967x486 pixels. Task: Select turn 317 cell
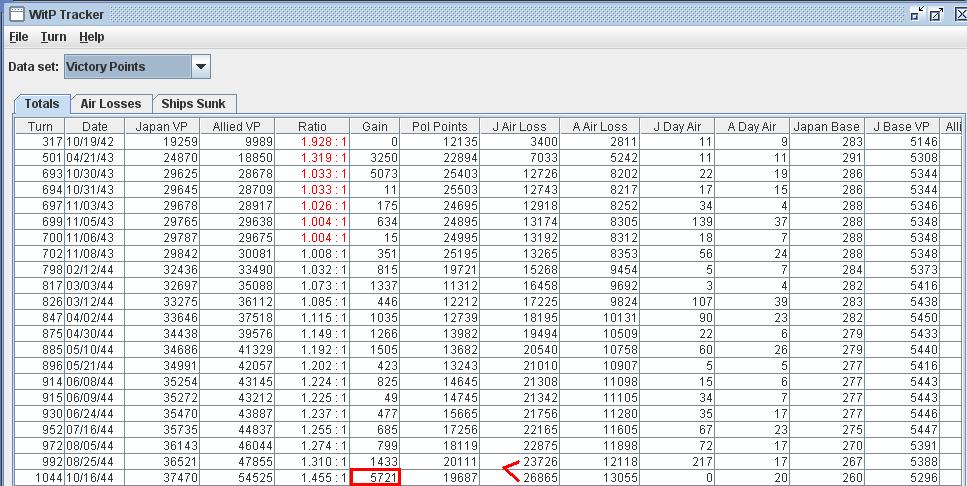pos(40,142)
